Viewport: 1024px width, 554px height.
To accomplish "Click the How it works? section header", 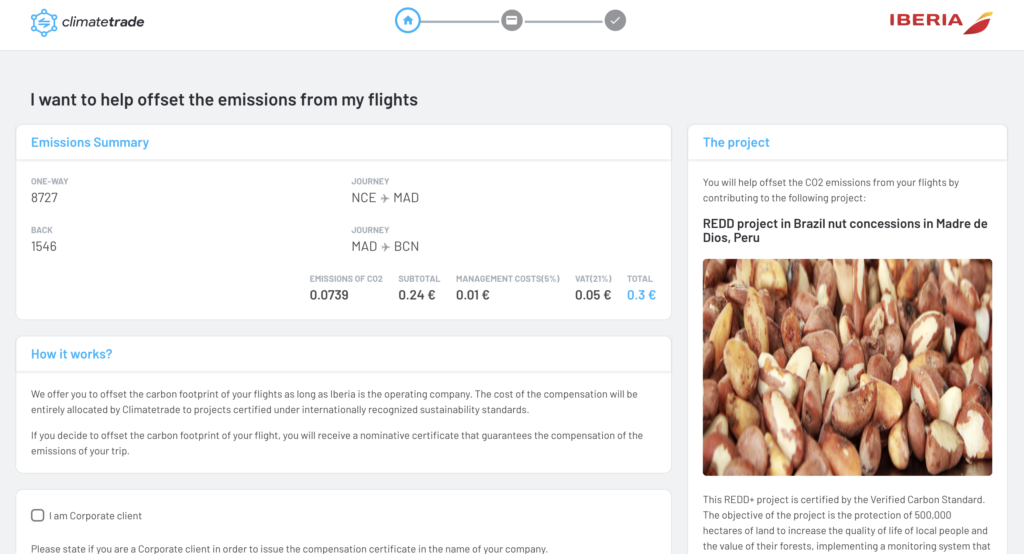I will click(x=72, y=354).
